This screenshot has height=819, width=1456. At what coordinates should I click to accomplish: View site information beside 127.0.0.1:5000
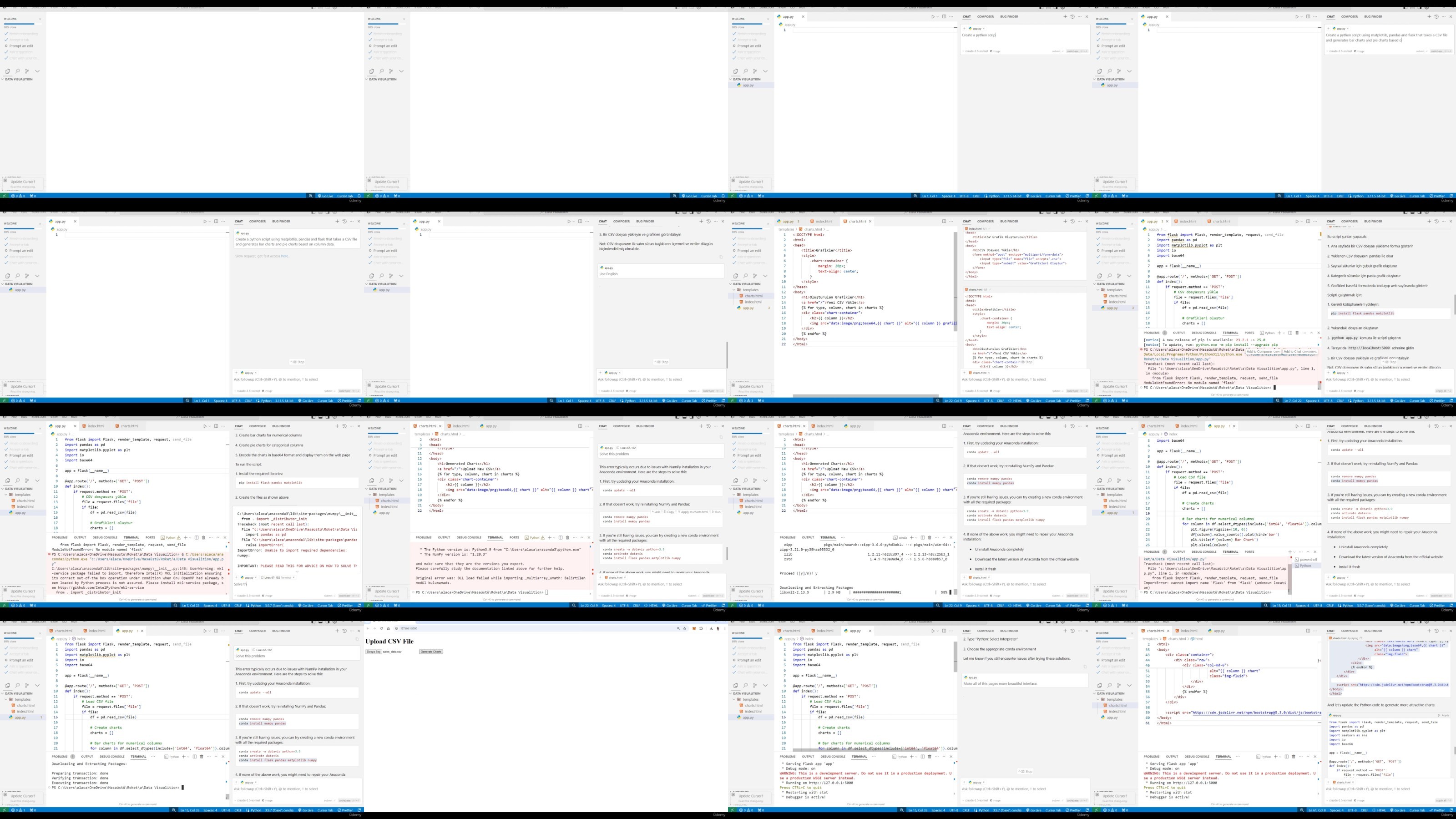[x=397, y=628]
